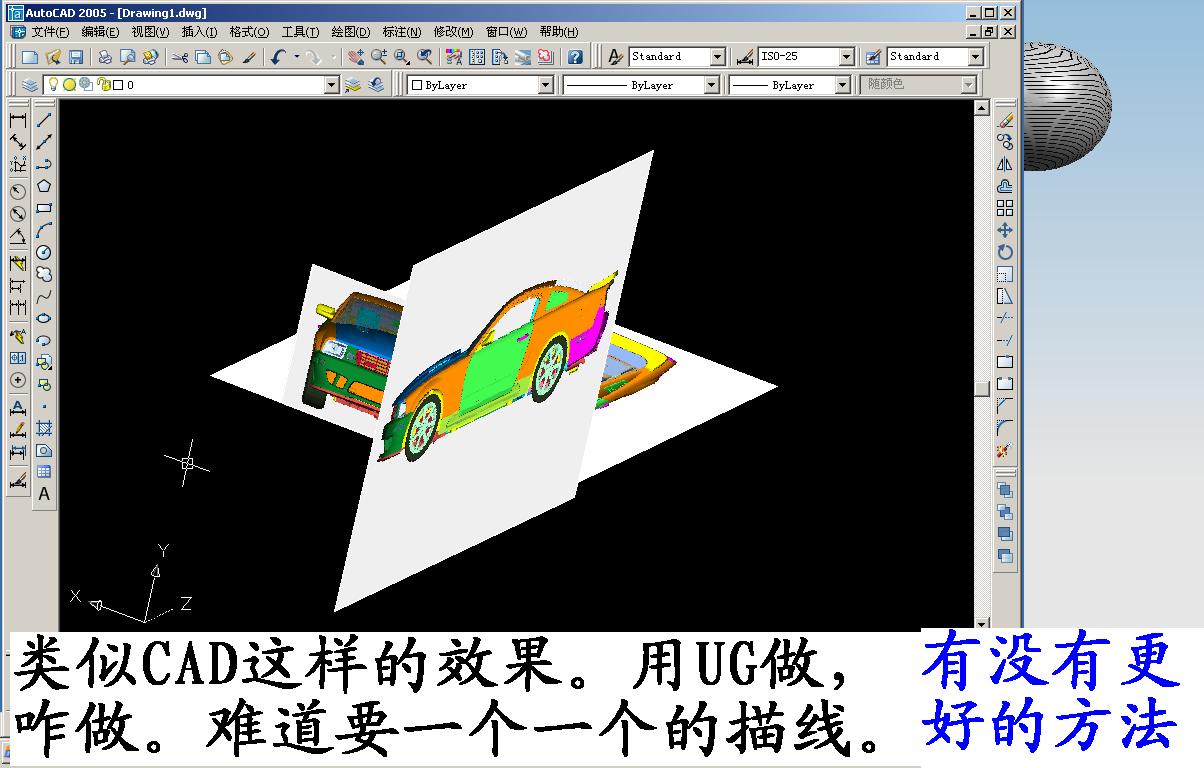Select the Hatch tool

[x=44, y=428]
